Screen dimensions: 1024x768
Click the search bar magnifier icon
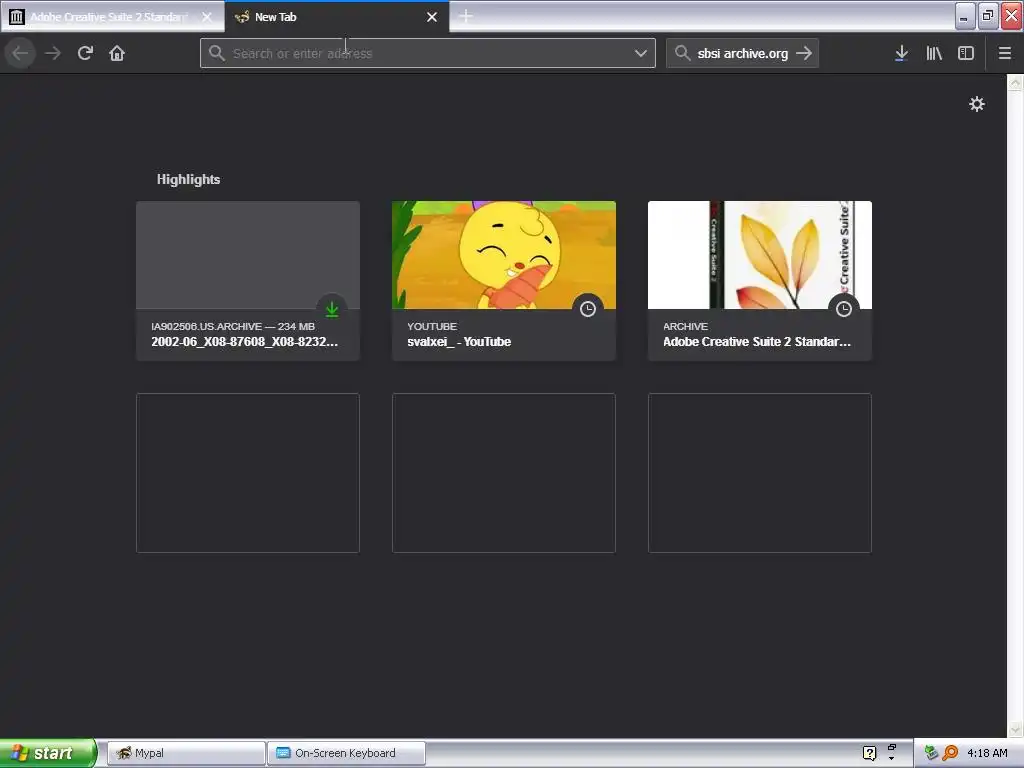click(682, 53)
